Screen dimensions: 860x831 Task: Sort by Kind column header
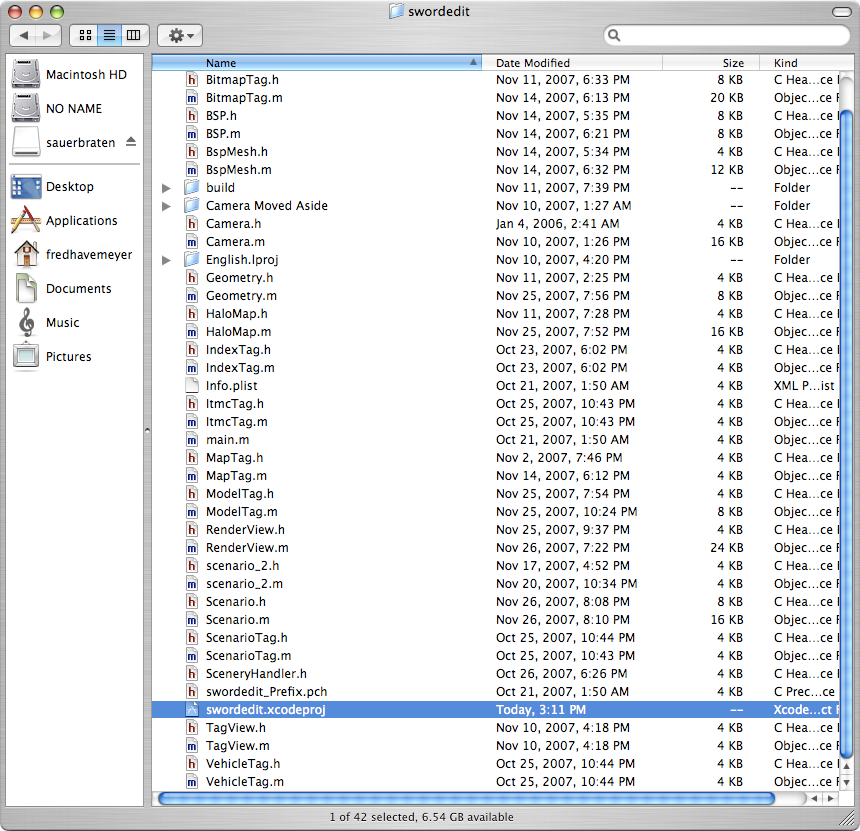[806, 63]
